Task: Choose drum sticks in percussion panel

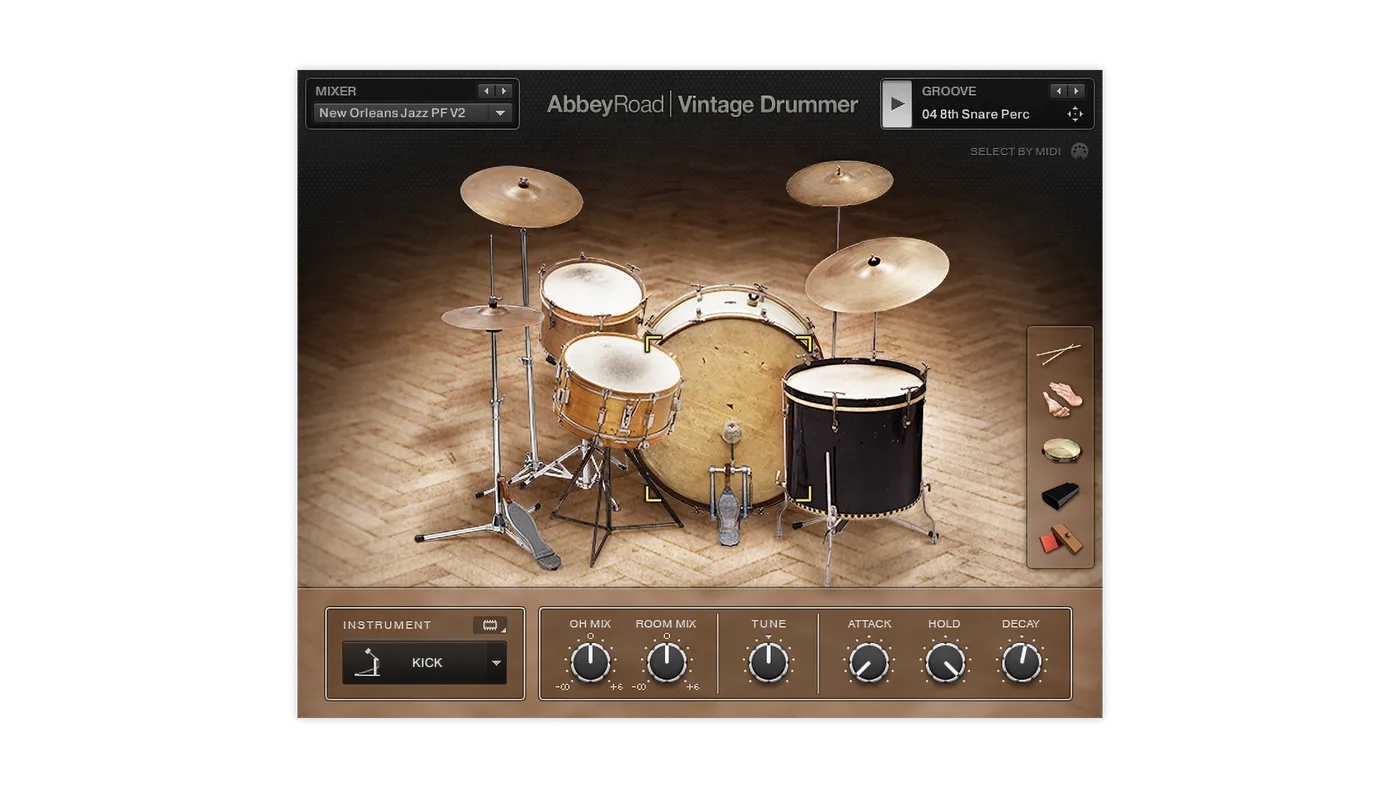Action: (x=1059, y=353)
